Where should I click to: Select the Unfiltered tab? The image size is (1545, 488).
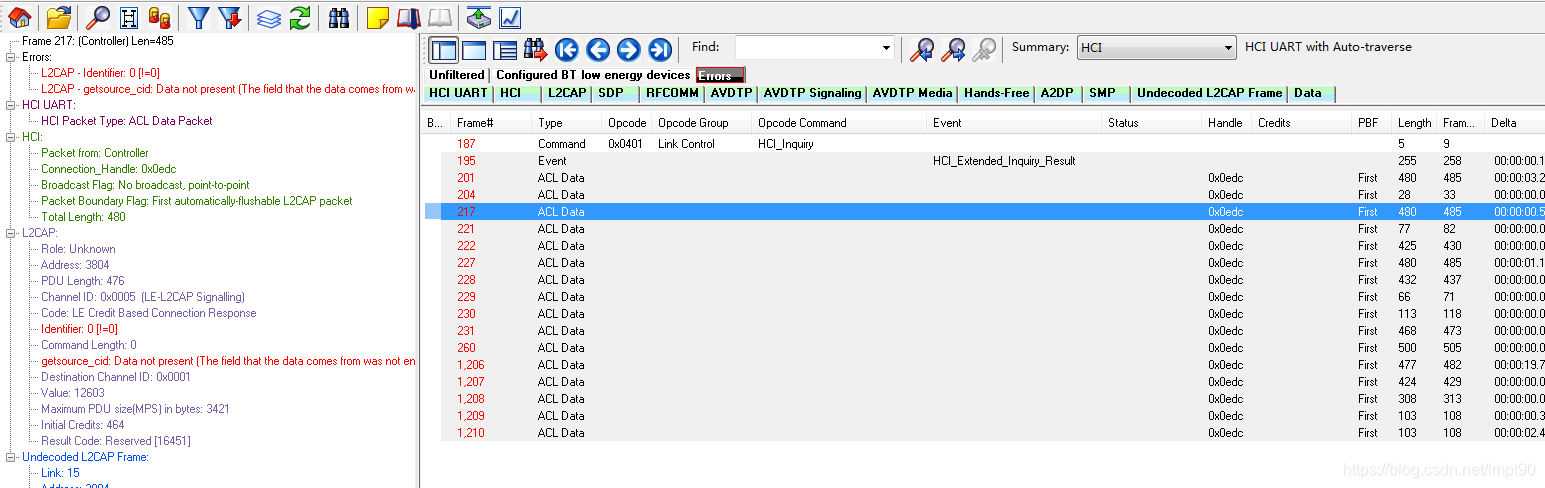(457, 75)
